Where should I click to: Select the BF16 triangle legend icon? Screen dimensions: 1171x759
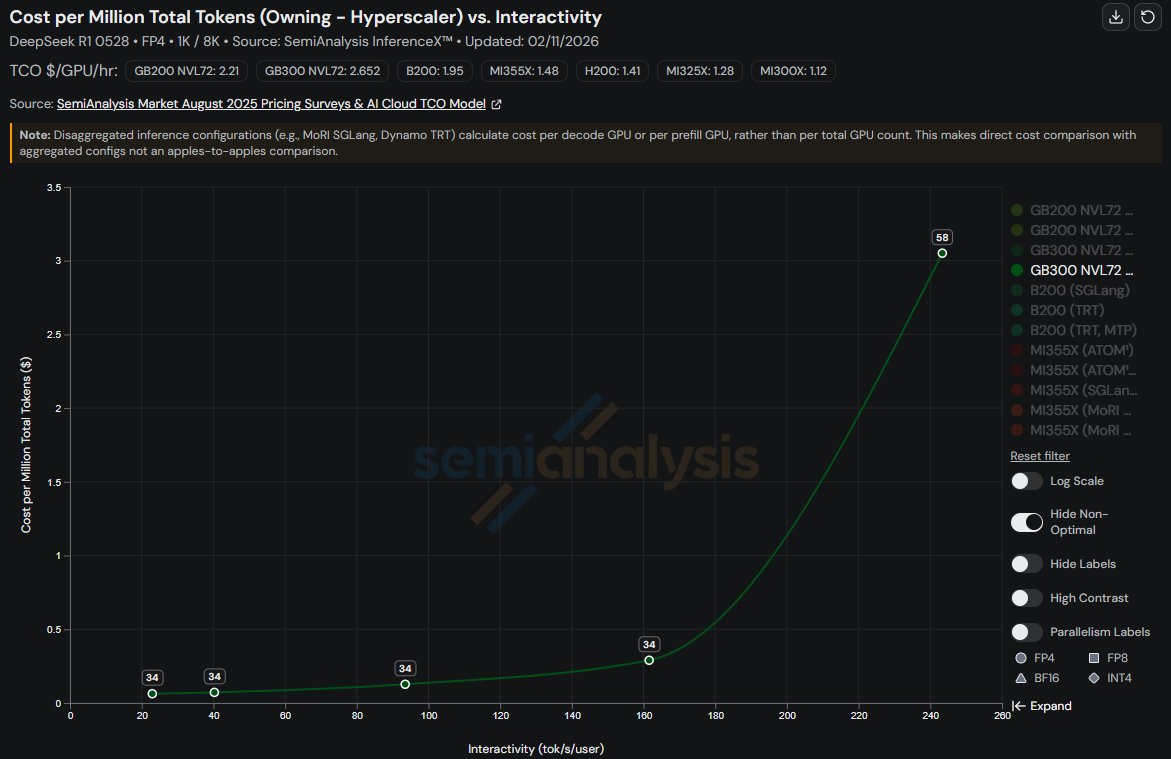coord(1022,677)
